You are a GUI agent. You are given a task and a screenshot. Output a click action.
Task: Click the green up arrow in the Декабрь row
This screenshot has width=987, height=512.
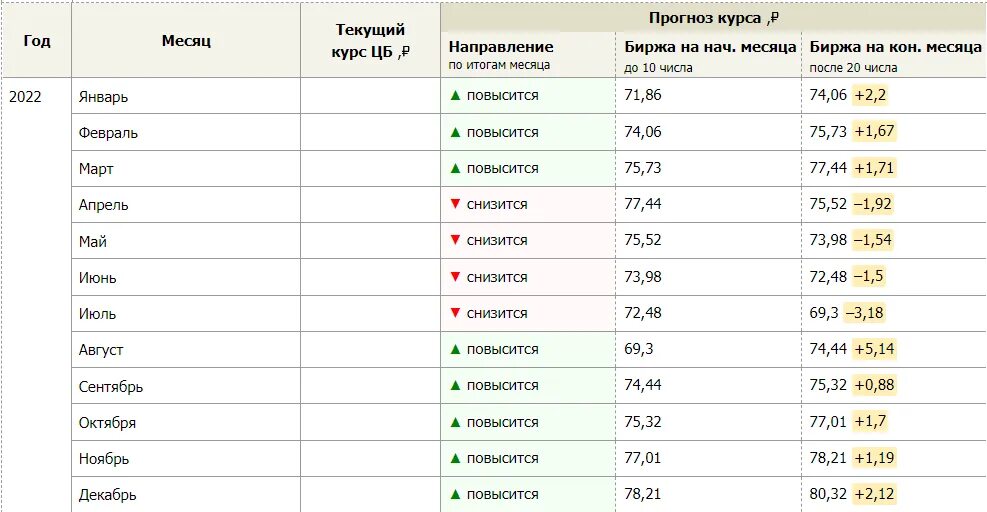tap(455, 494)
